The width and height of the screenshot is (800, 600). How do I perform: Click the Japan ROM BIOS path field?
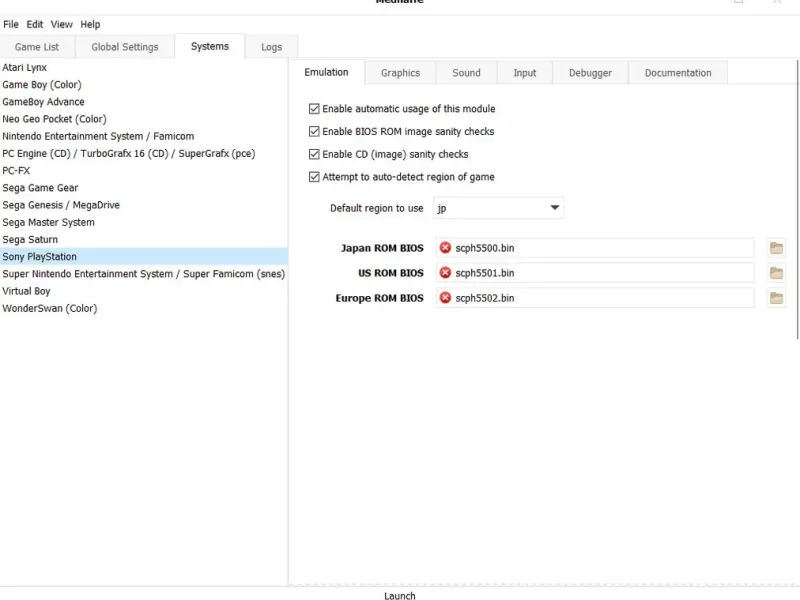(595, 248)
